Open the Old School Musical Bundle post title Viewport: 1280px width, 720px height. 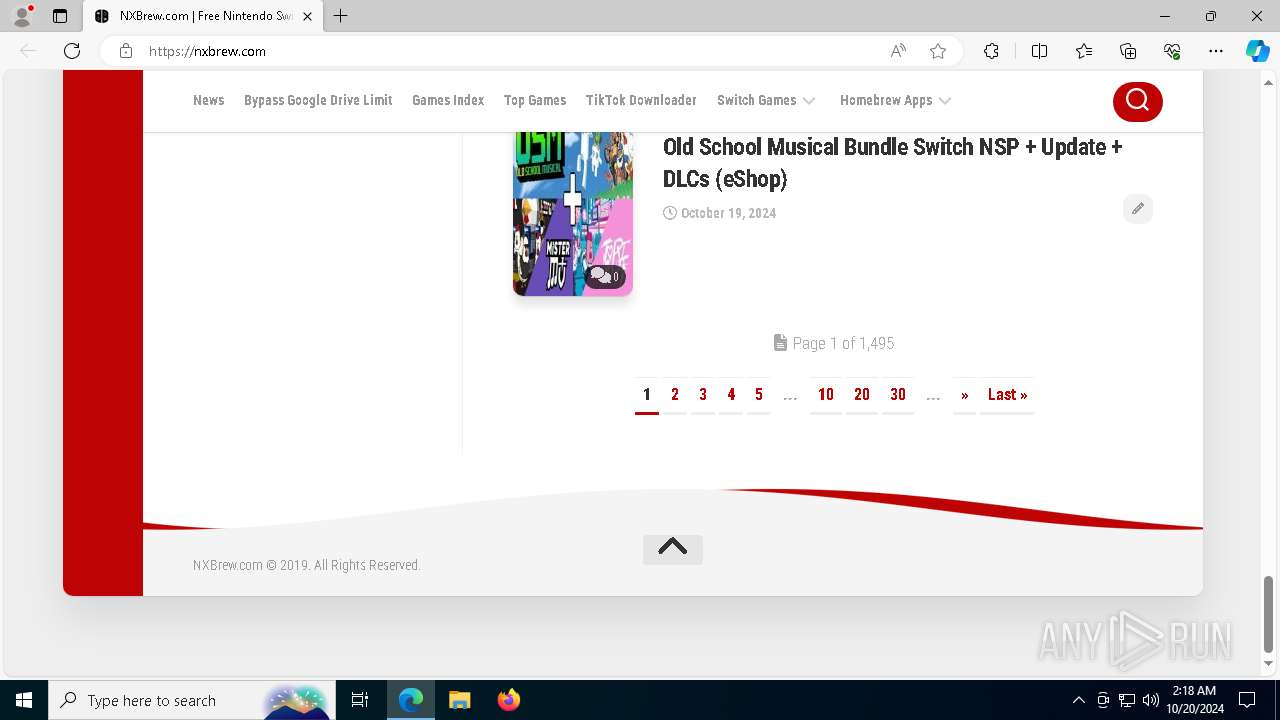tap(893, 162)
